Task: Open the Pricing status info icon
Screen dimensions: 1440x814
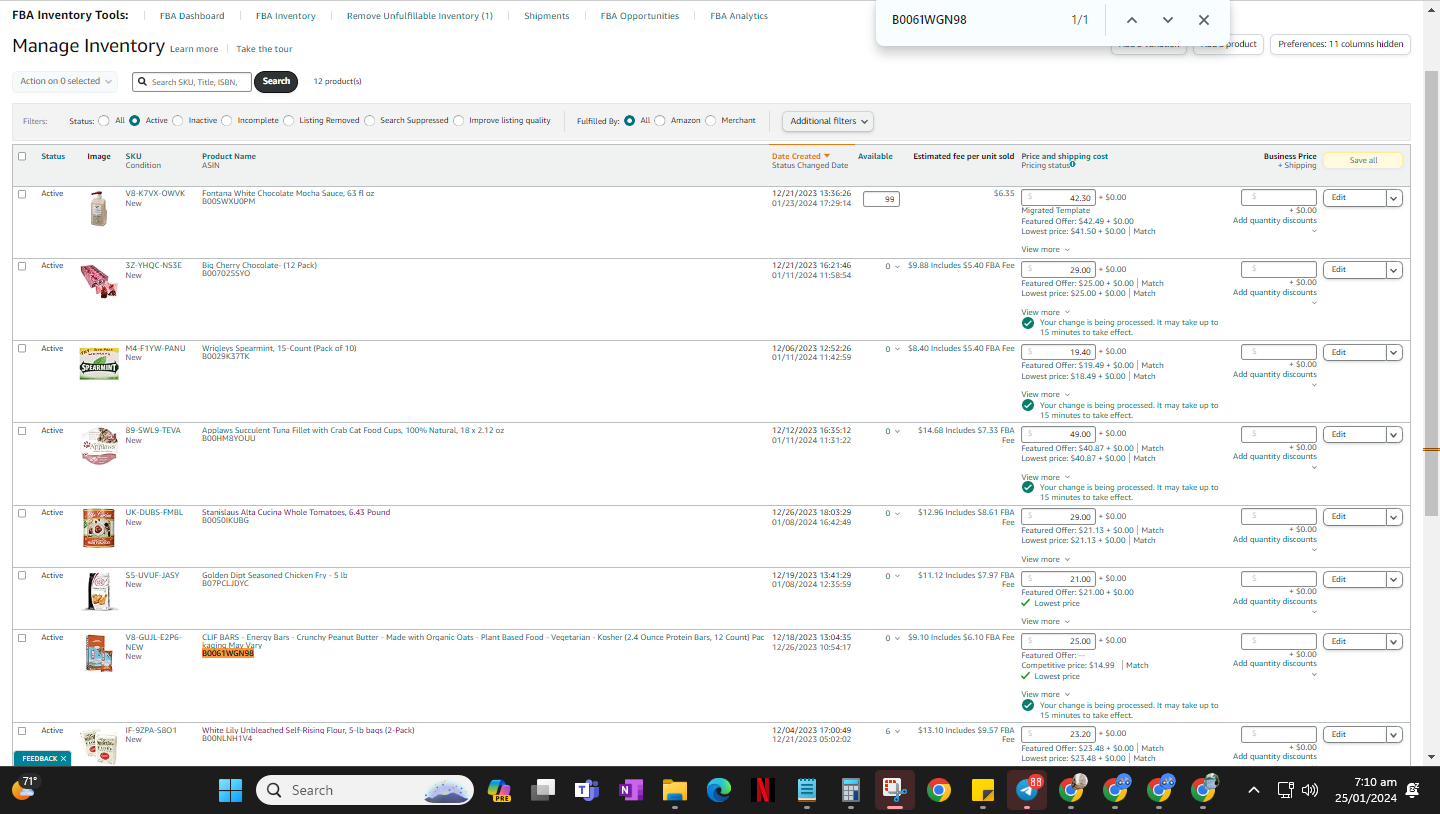Action: (1073, 164)
